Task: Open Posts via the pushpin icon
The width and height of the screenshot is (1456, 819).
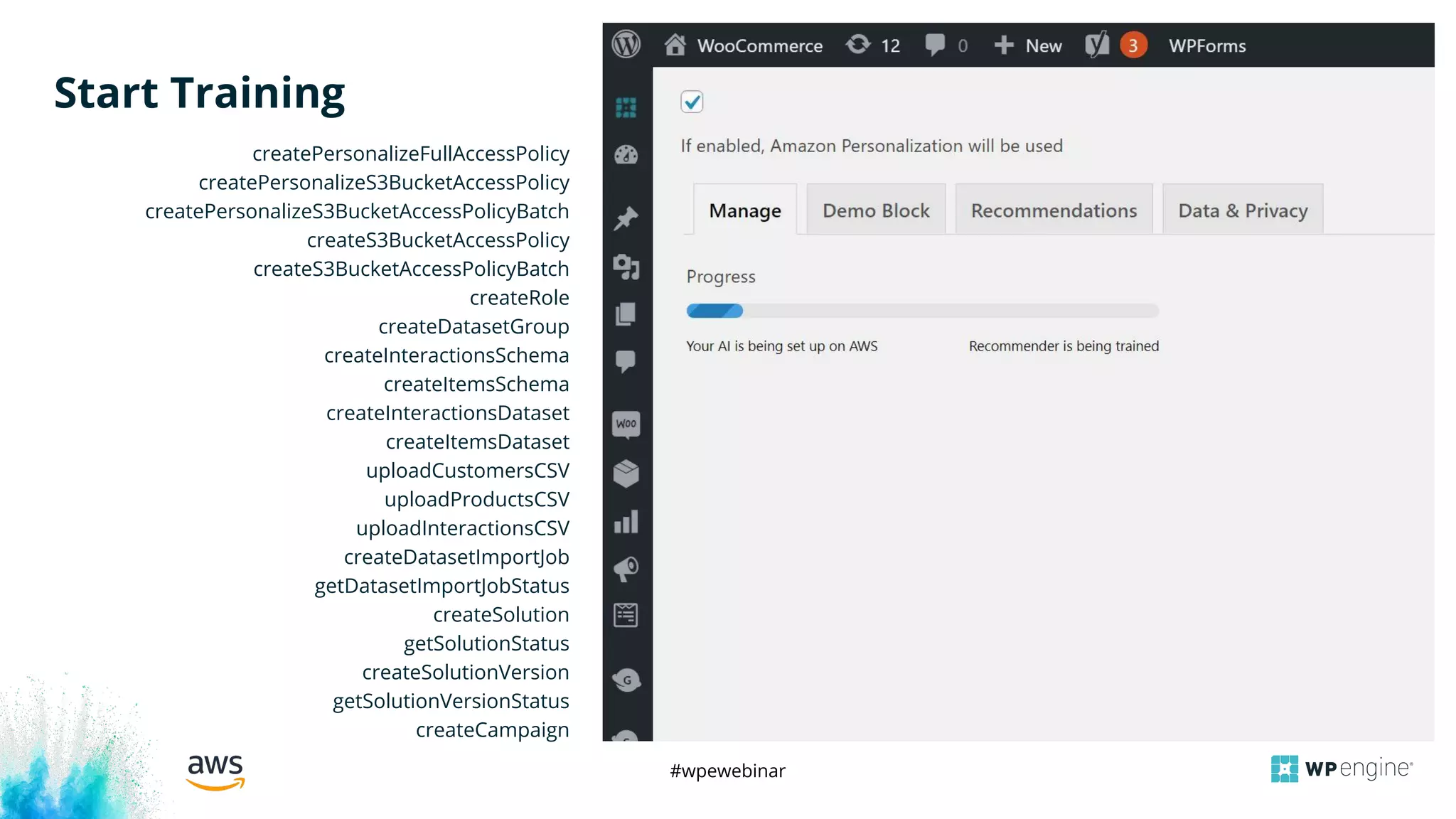Action: [626, 218]
